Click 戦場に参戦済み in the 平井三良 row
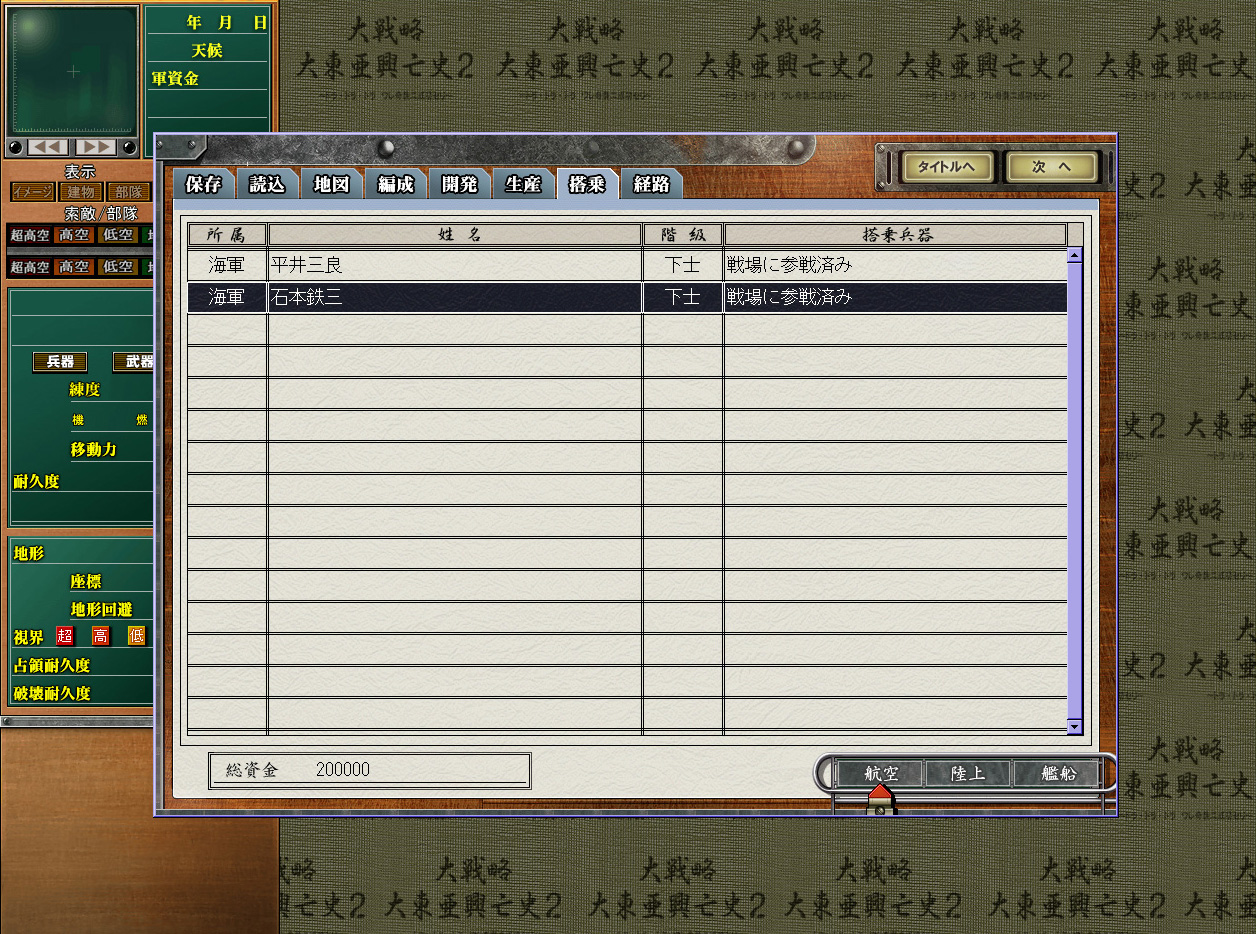1256x934 pixels. coord(789,266)
